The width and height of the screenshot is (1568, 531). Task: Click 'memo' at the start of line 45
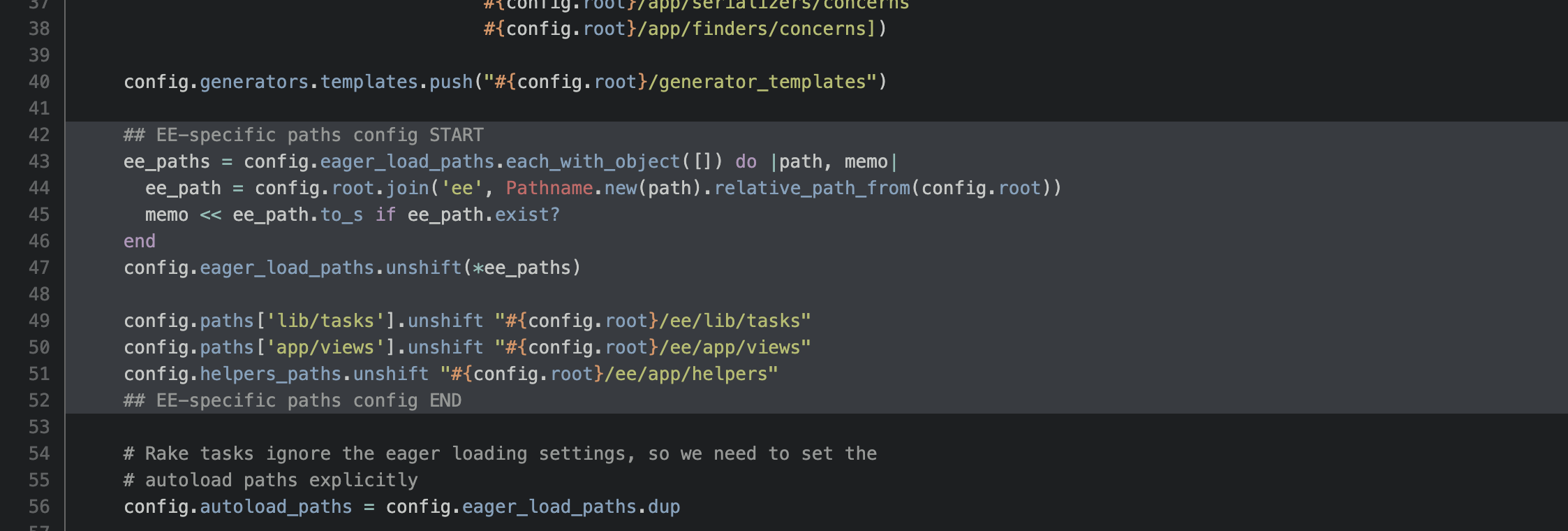[167, 214]
